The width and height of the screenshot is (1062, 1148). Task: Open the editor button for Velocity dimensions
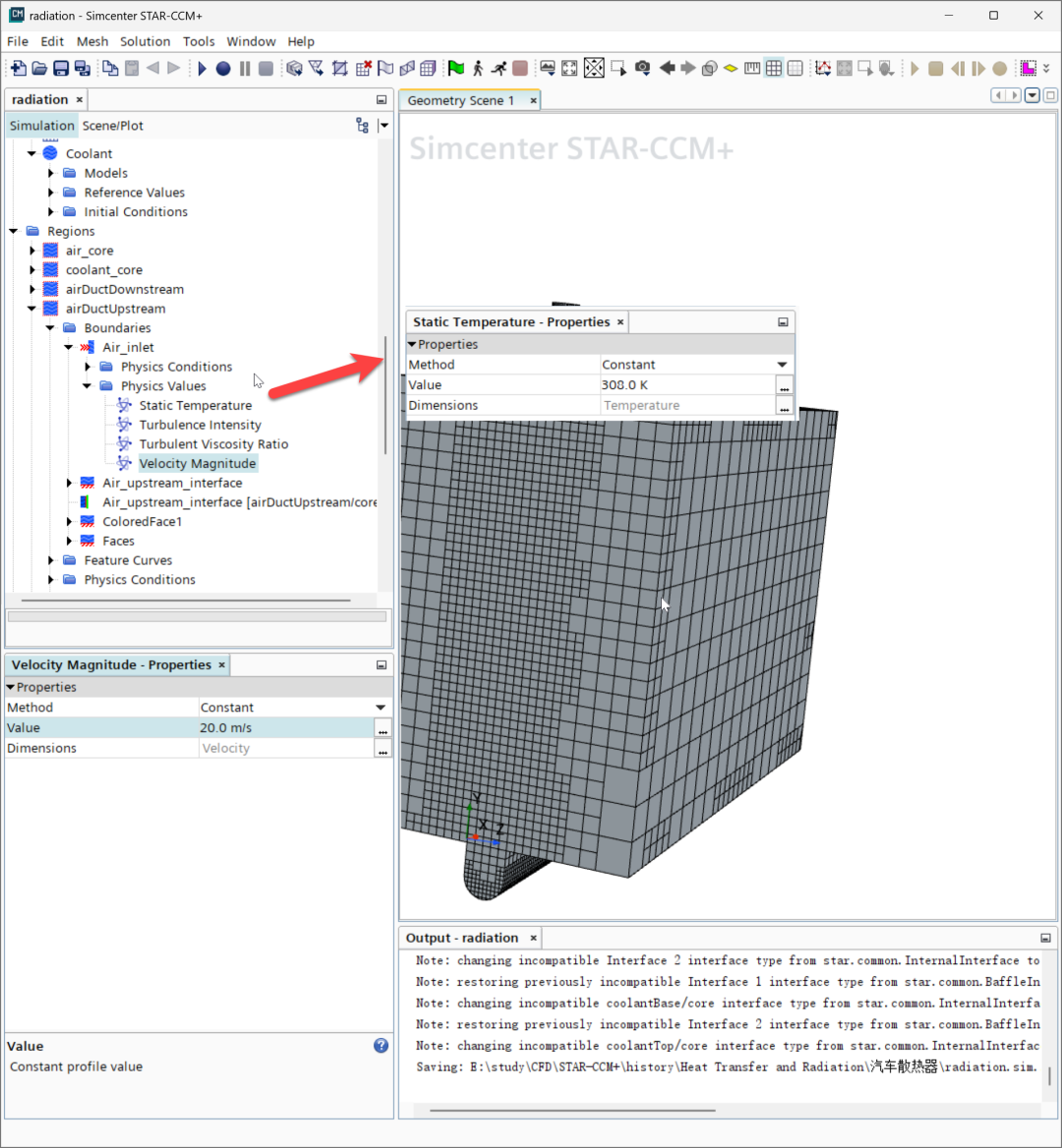pos(383,749)
